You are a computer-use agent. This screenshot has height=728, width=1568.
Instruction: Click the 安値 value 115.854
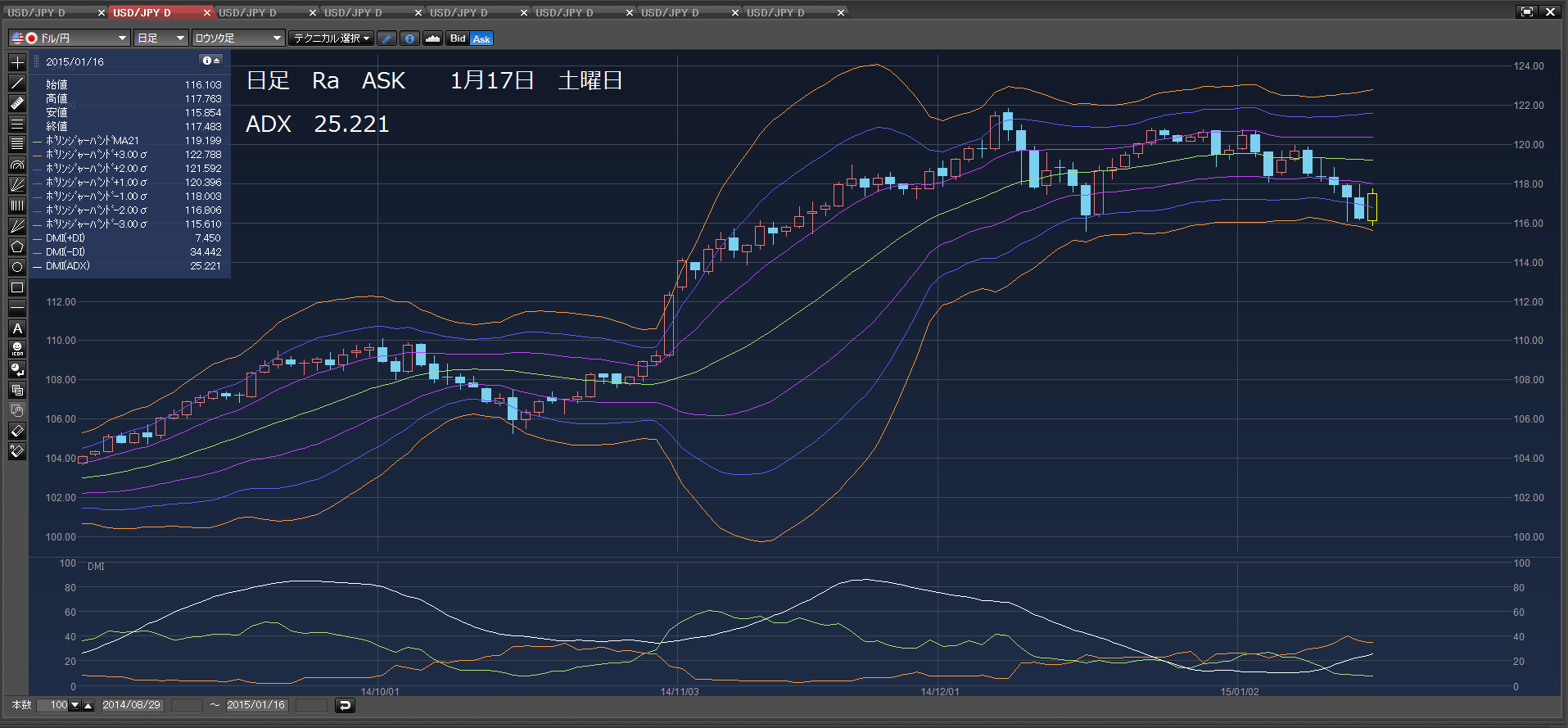click(x=203, y=113)
